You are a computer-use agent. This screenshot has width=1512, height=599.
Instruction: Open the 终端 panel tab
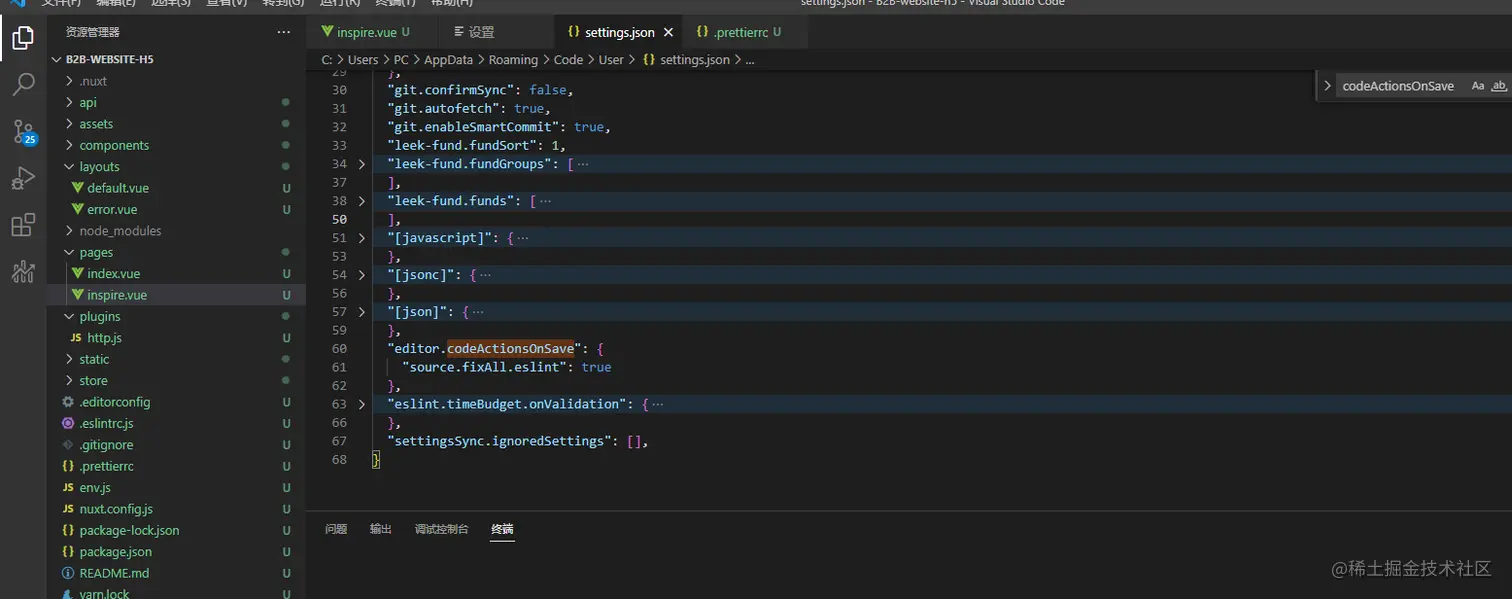(x=502, y=529)
